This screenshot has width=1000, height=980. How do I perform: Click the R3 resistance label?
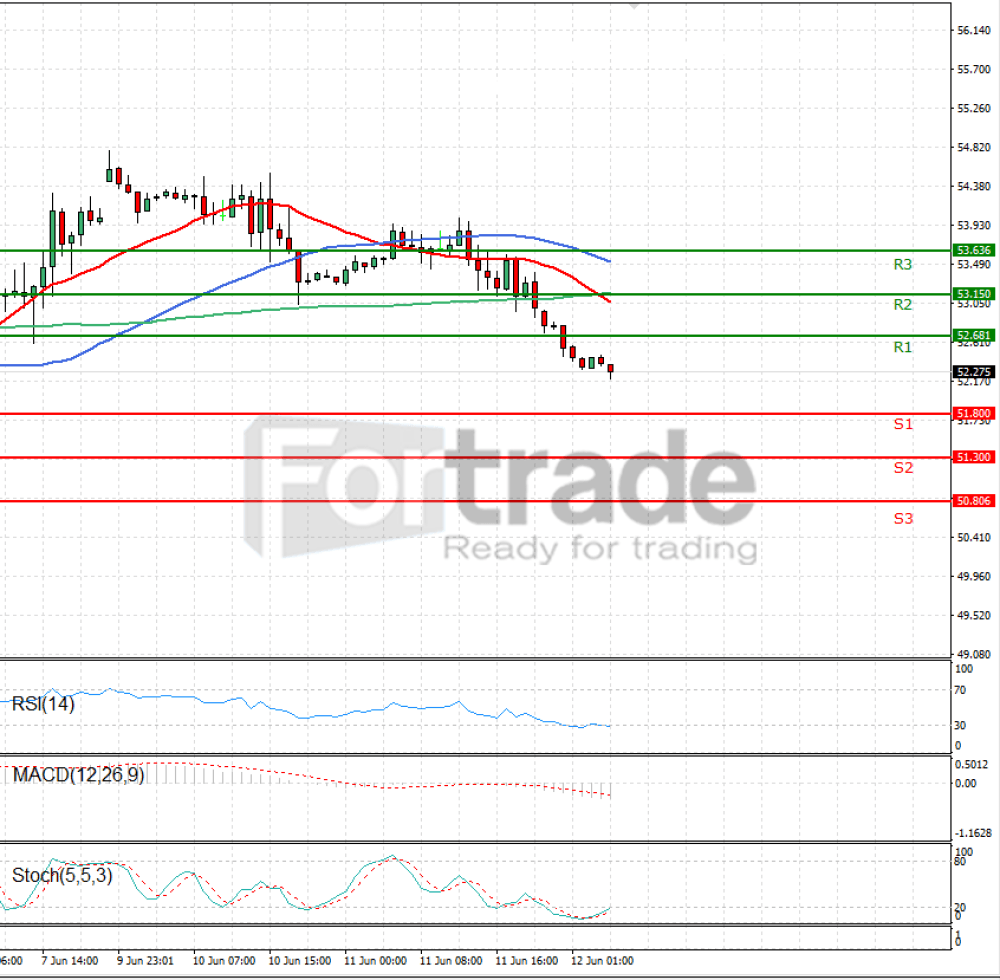click(x=902, y=265)
